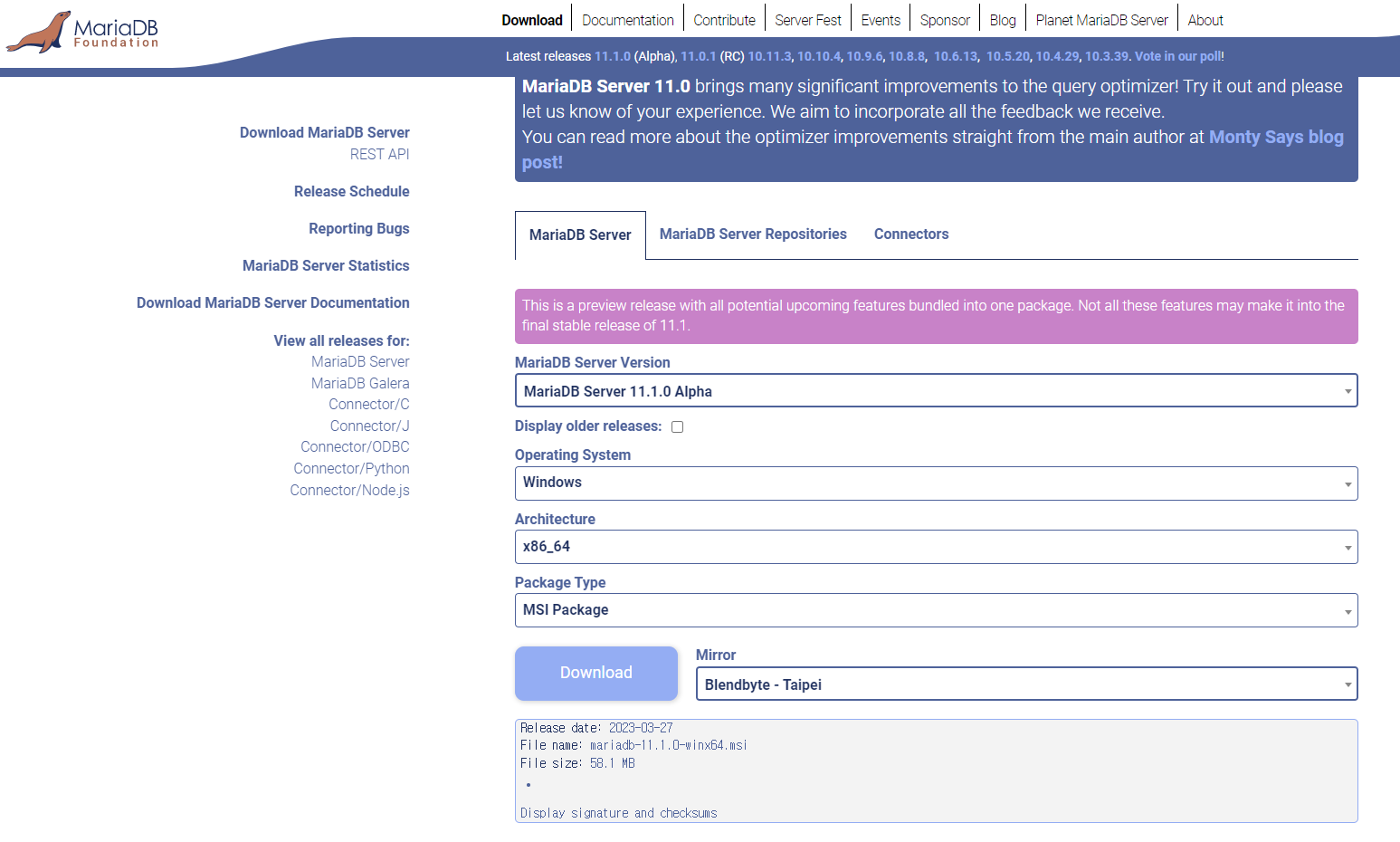Expand the Package Type dropdown showing MSI Package
Viewport: 1400px width, 842px height.
click(x=936, y=610)
